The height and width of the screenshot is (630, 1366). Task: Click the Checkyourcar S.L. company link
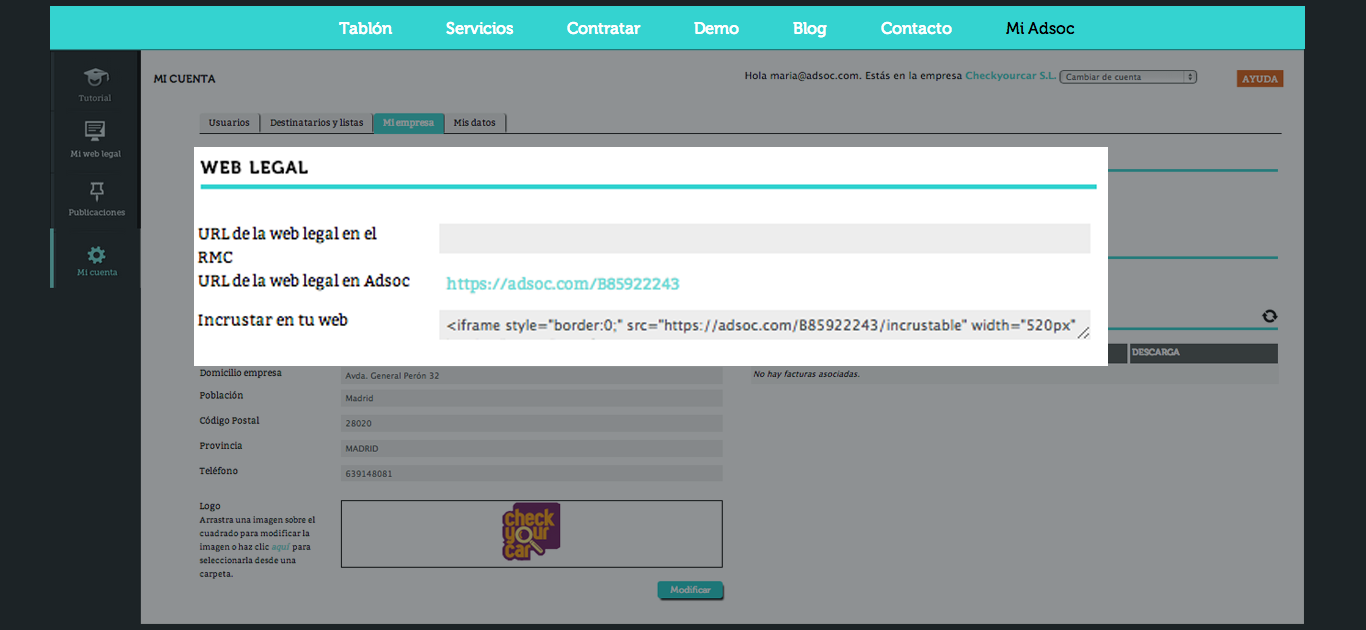click(x=1010, y=76)
